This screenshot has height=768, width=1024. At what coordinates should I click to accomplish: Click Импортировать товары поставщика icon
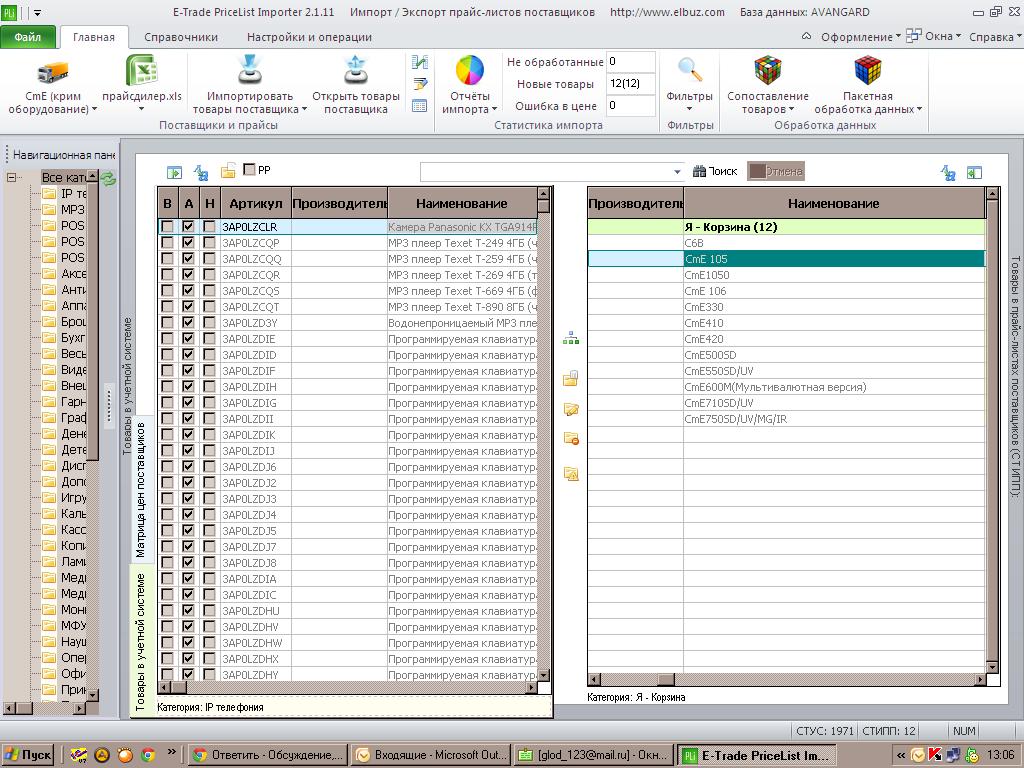tap(249, 70)
